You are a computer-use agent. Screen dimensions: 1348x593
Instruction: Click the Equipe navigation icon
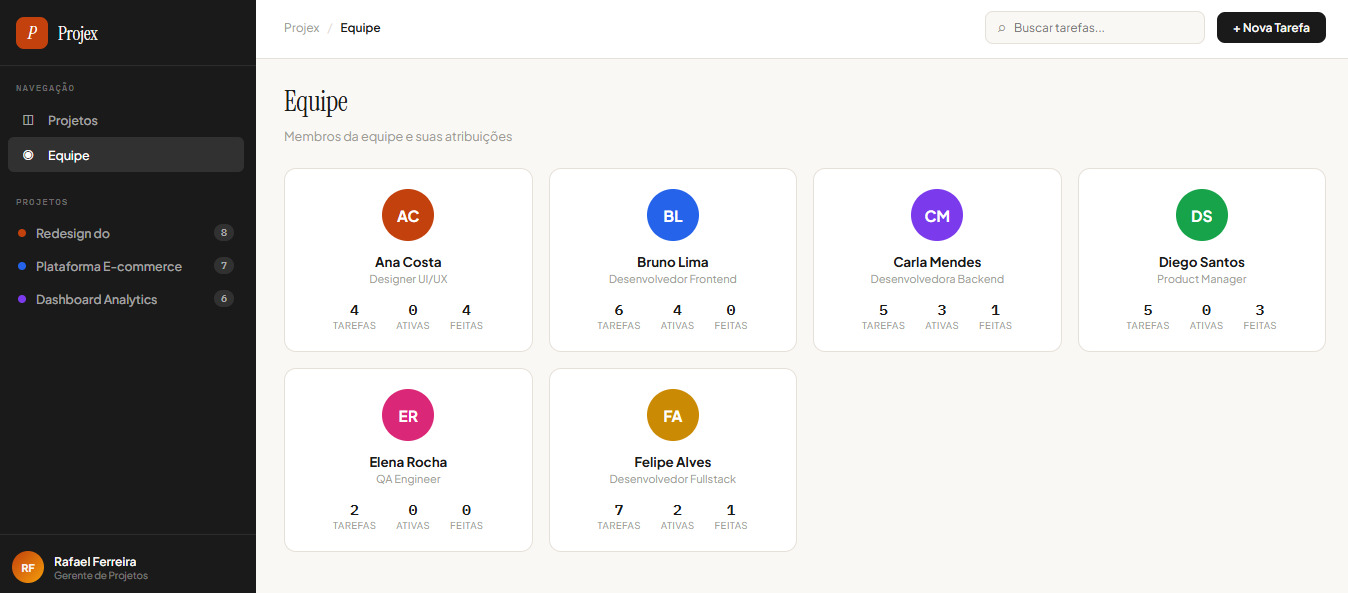[28, 155]
